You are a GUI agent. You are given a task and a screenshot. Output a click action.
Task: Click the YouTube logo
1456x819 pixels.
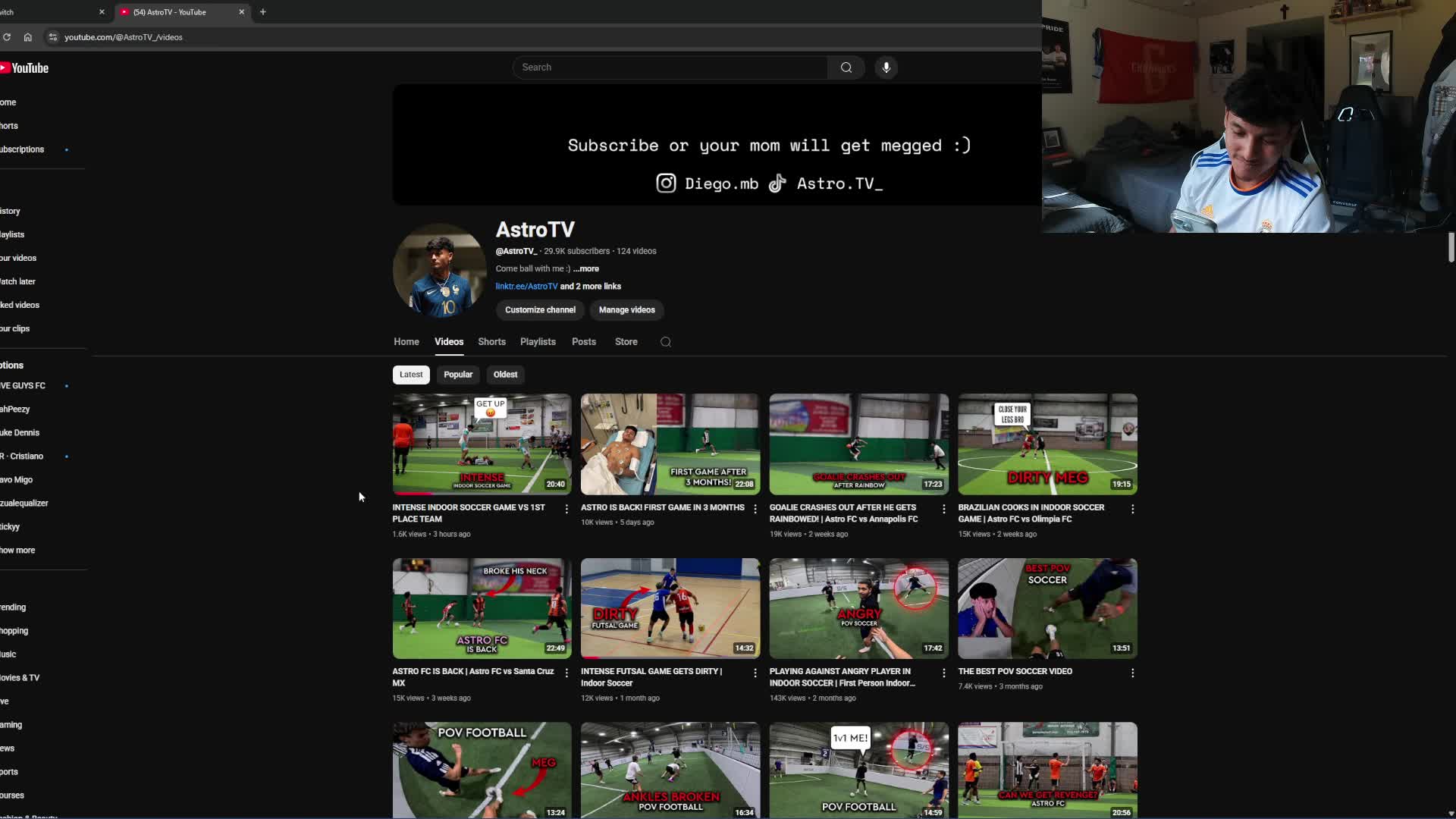[x=24, y=68]
